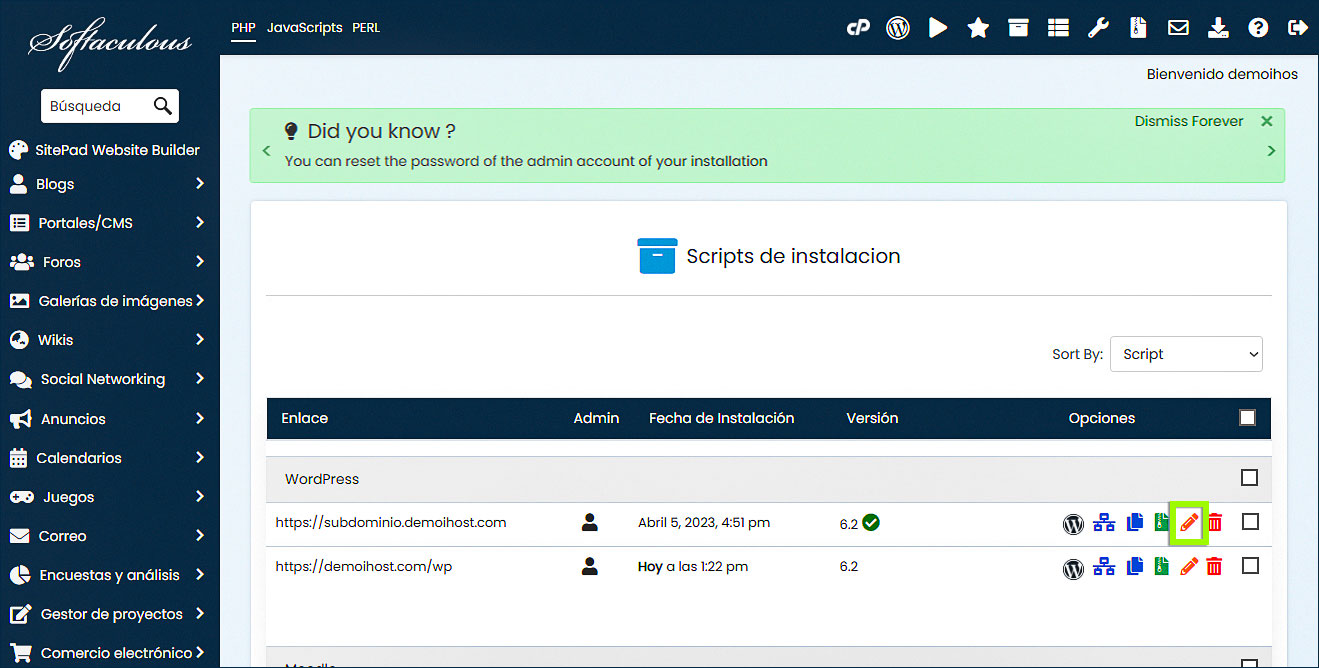
Task: Switch to the JavaScripts tab
Action: [305, 28]
